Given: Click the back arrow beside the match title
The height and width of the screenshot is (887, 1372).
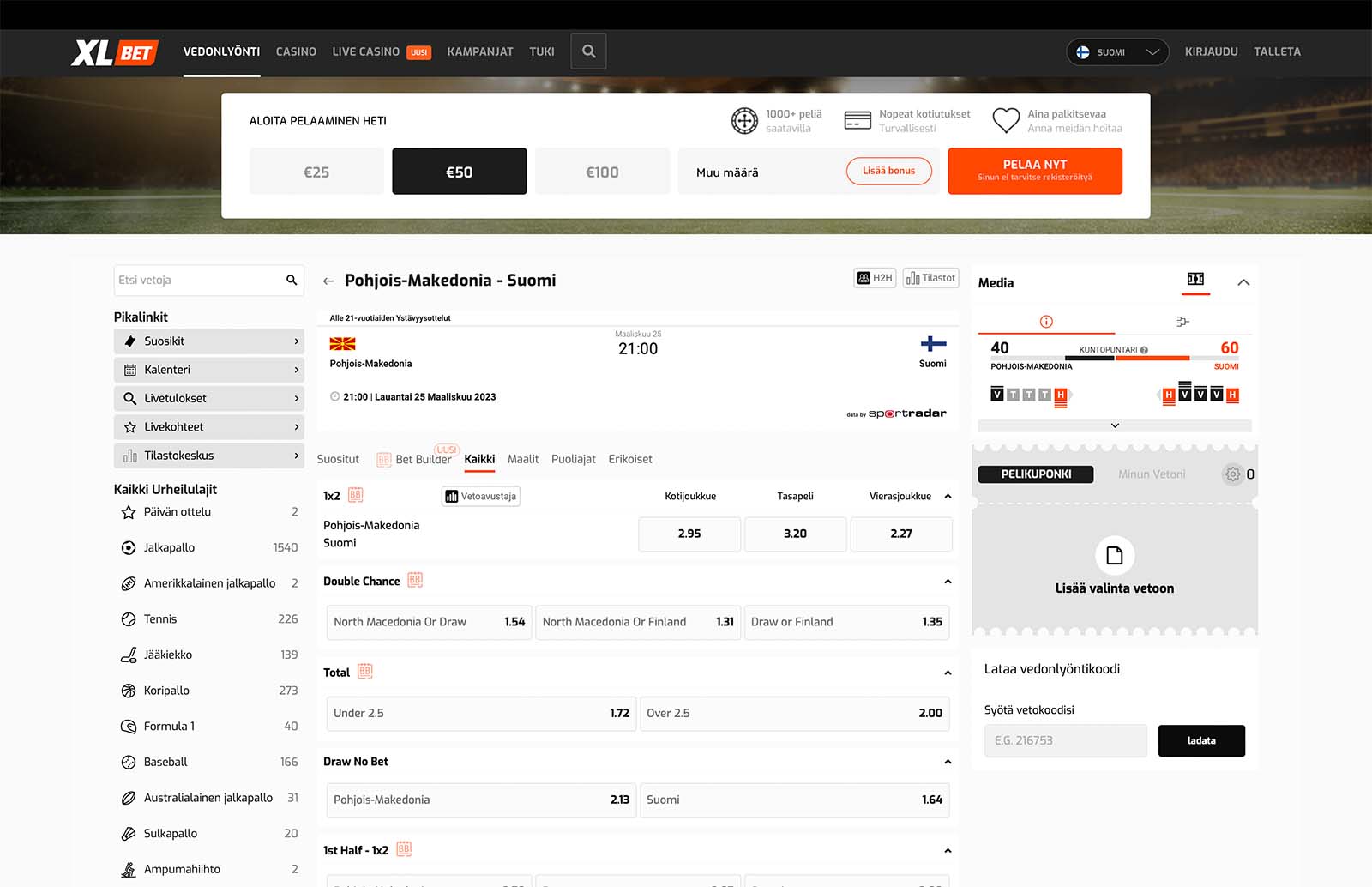Looking at the screenshot, I should (328, 281).
